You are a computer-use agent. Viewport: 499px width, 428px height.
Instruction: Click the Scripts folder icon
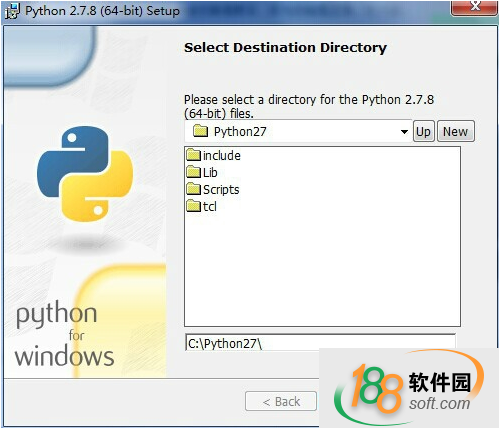click(193, 189)
